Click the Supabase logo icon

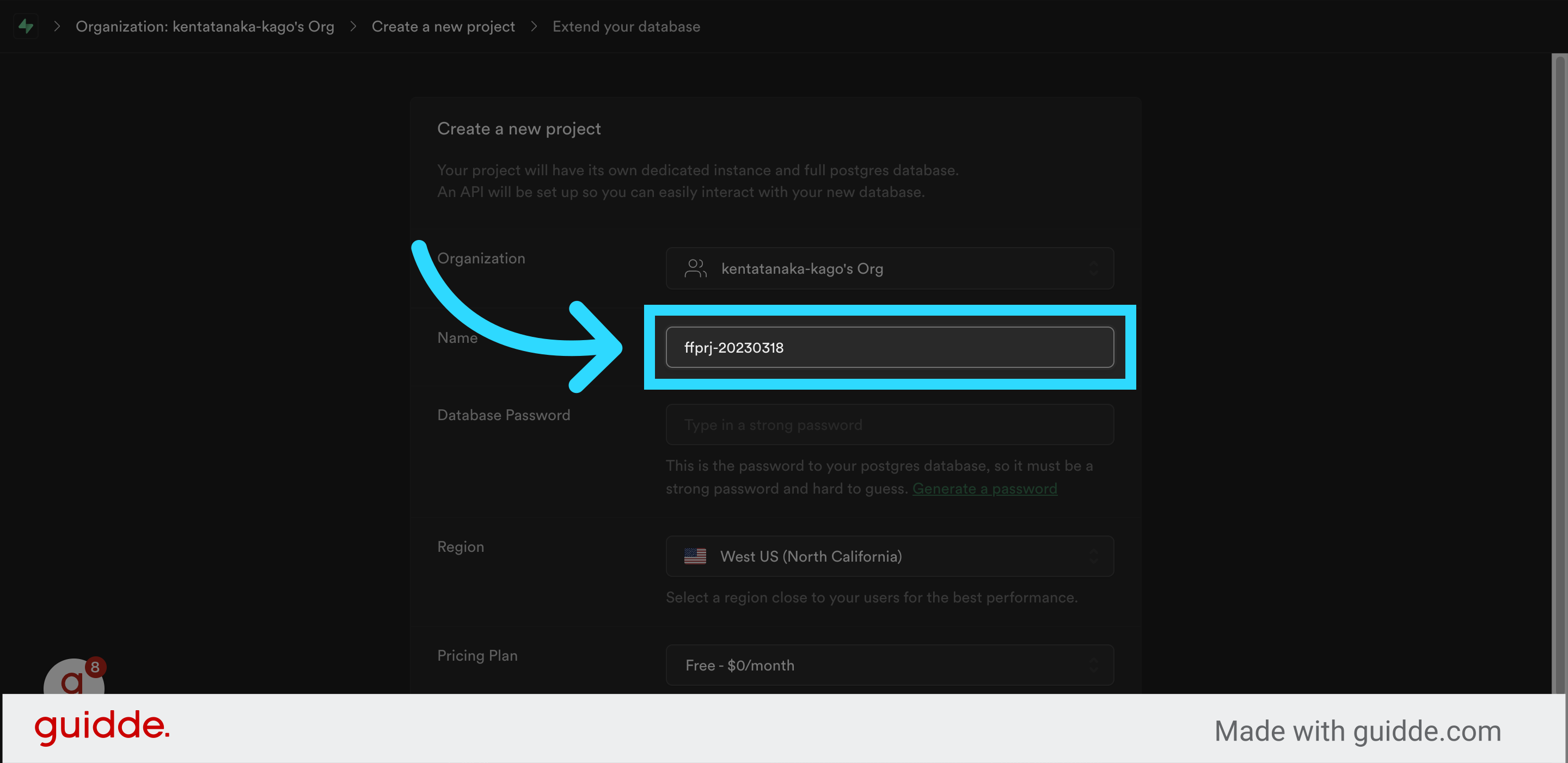pos(26,26)
